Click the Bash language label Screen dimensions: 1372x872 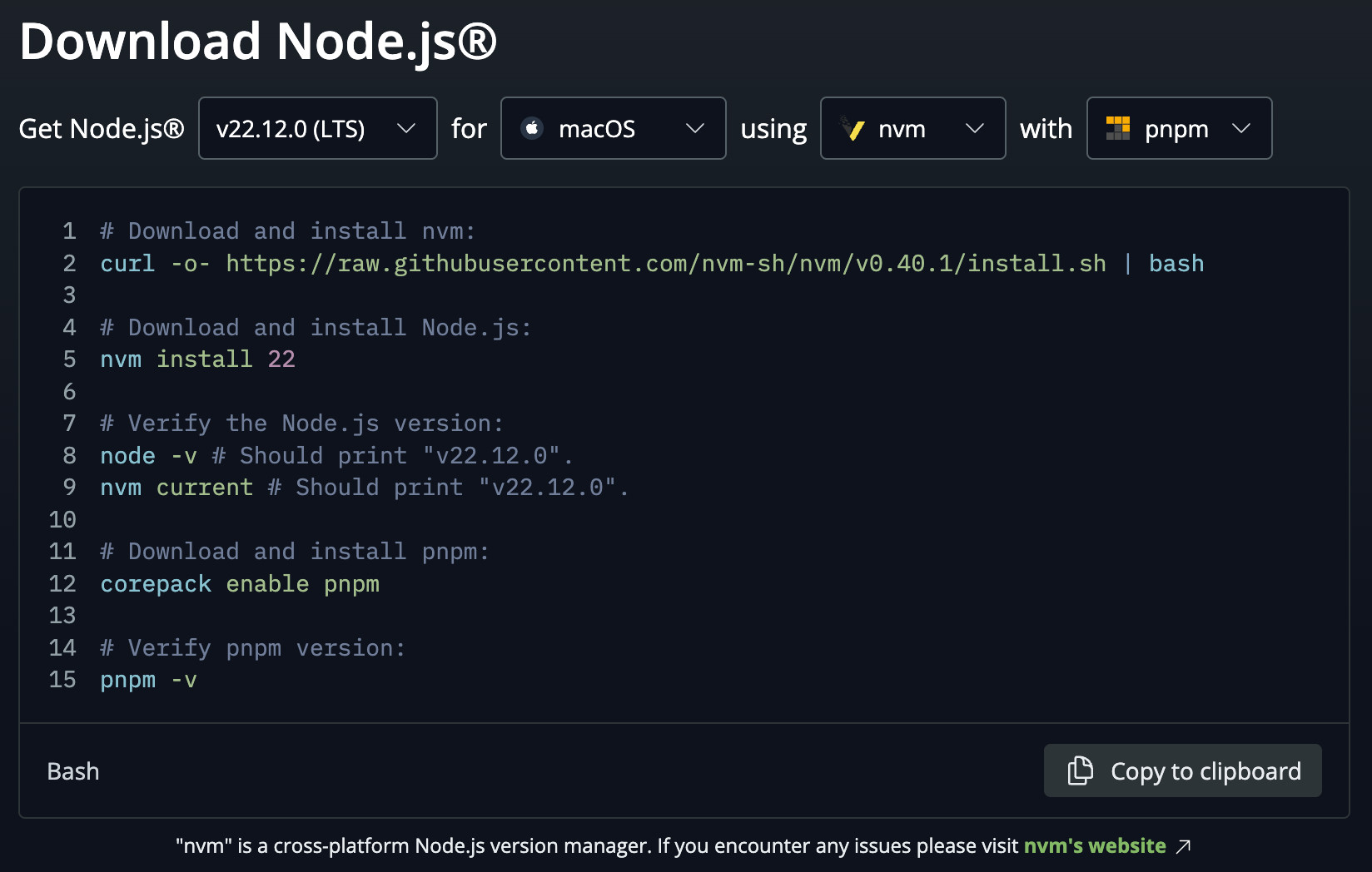coord(73,771)
